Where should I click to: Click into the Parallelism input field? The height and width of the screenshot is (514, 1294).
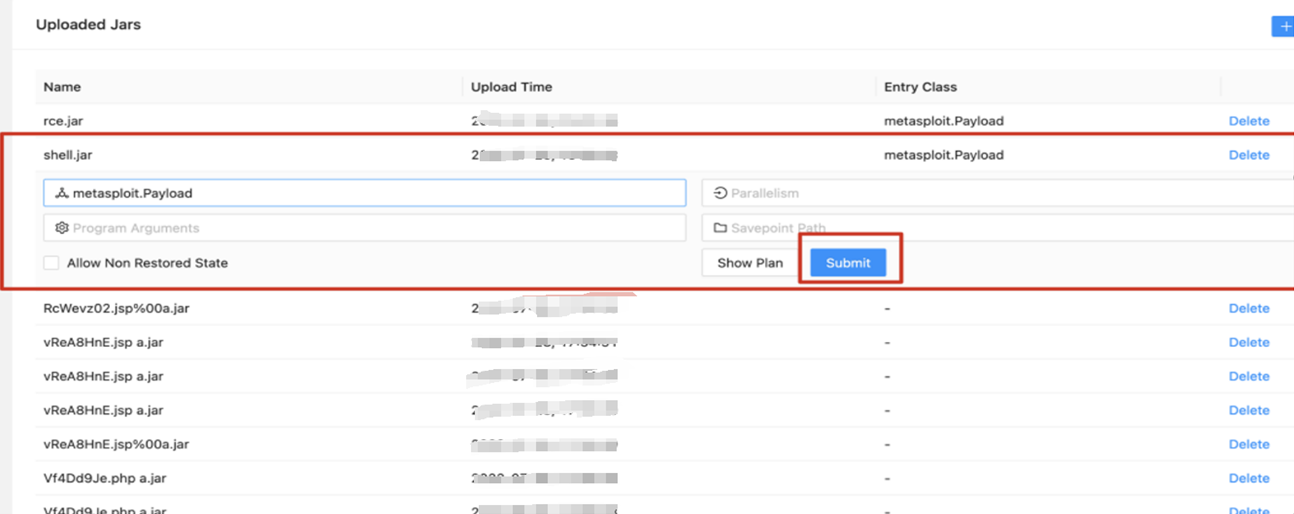tap(998, 193)
